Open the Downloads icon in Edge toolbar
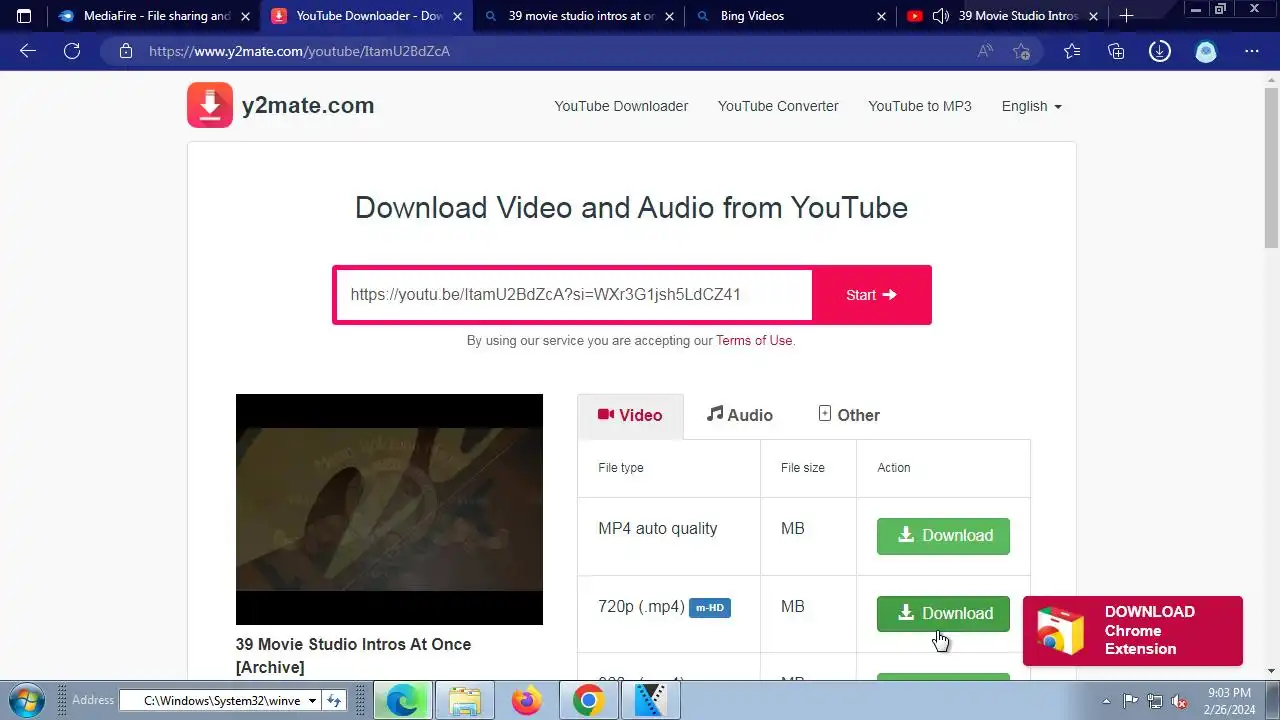 pyautogui.click(x=1160, y=51)
